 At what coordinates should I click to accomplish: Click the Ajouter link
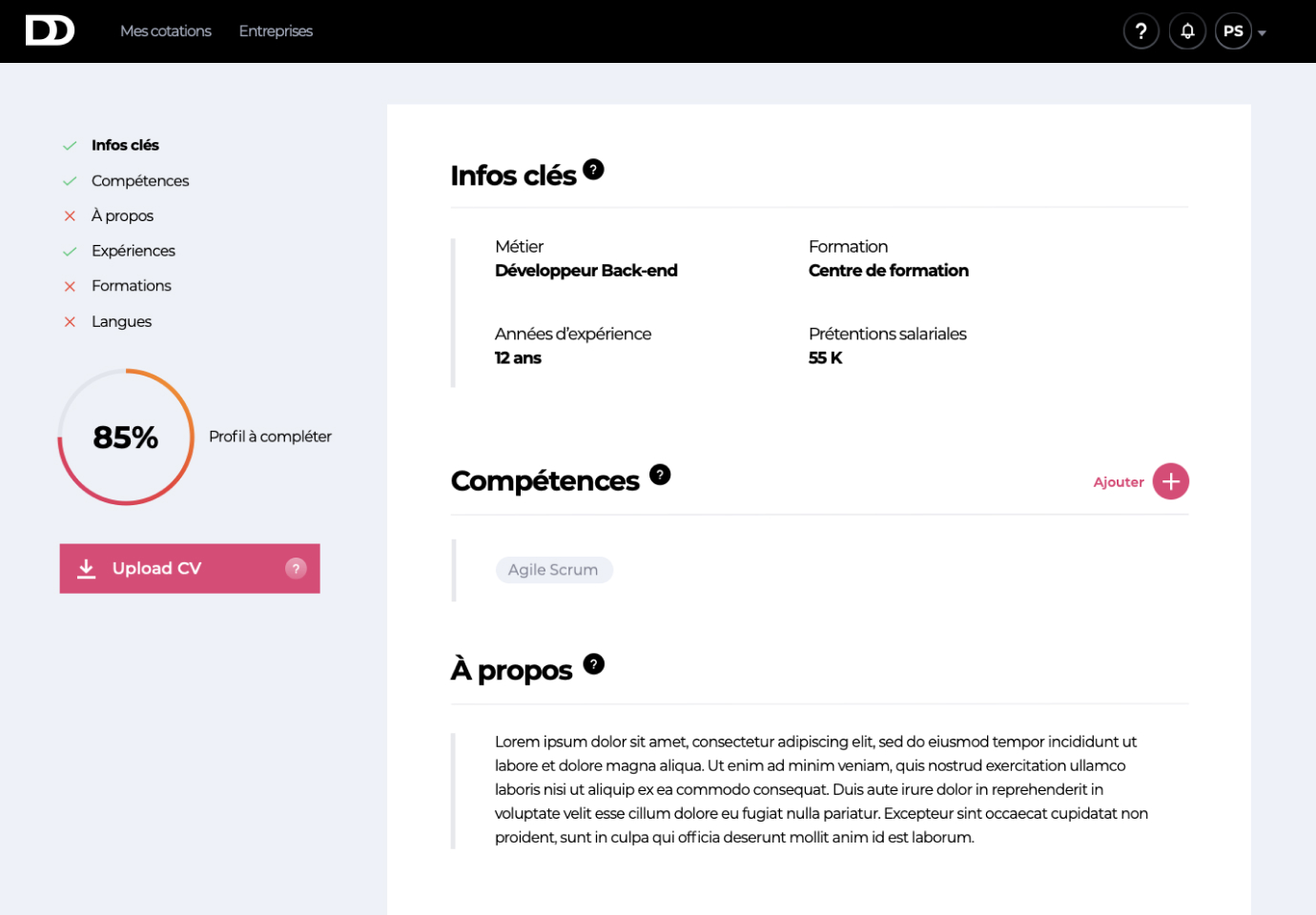coord(1119,482)
